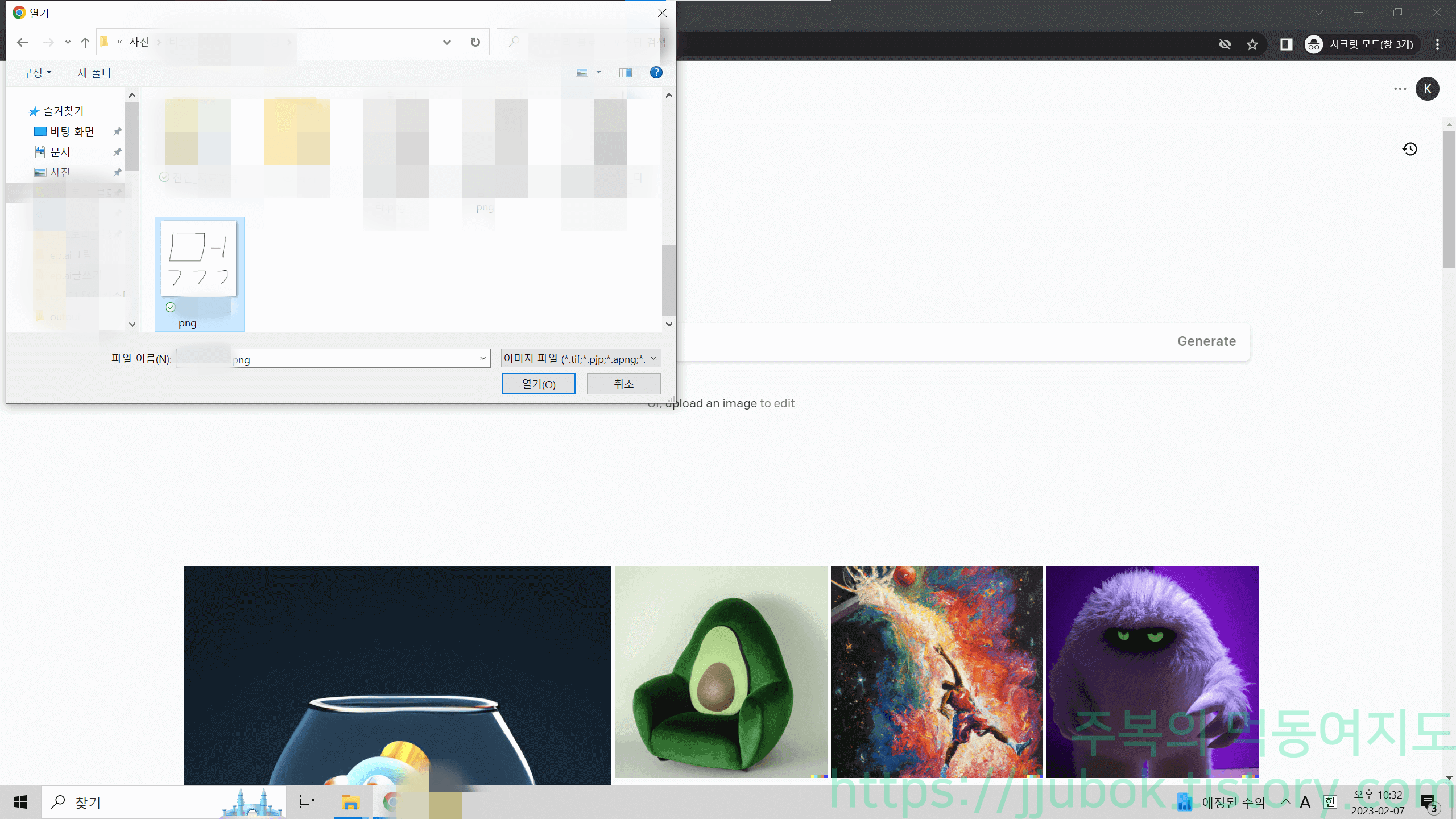Click the 열기(O) button
Screen dimensions: 1456x819
[538, 384]
